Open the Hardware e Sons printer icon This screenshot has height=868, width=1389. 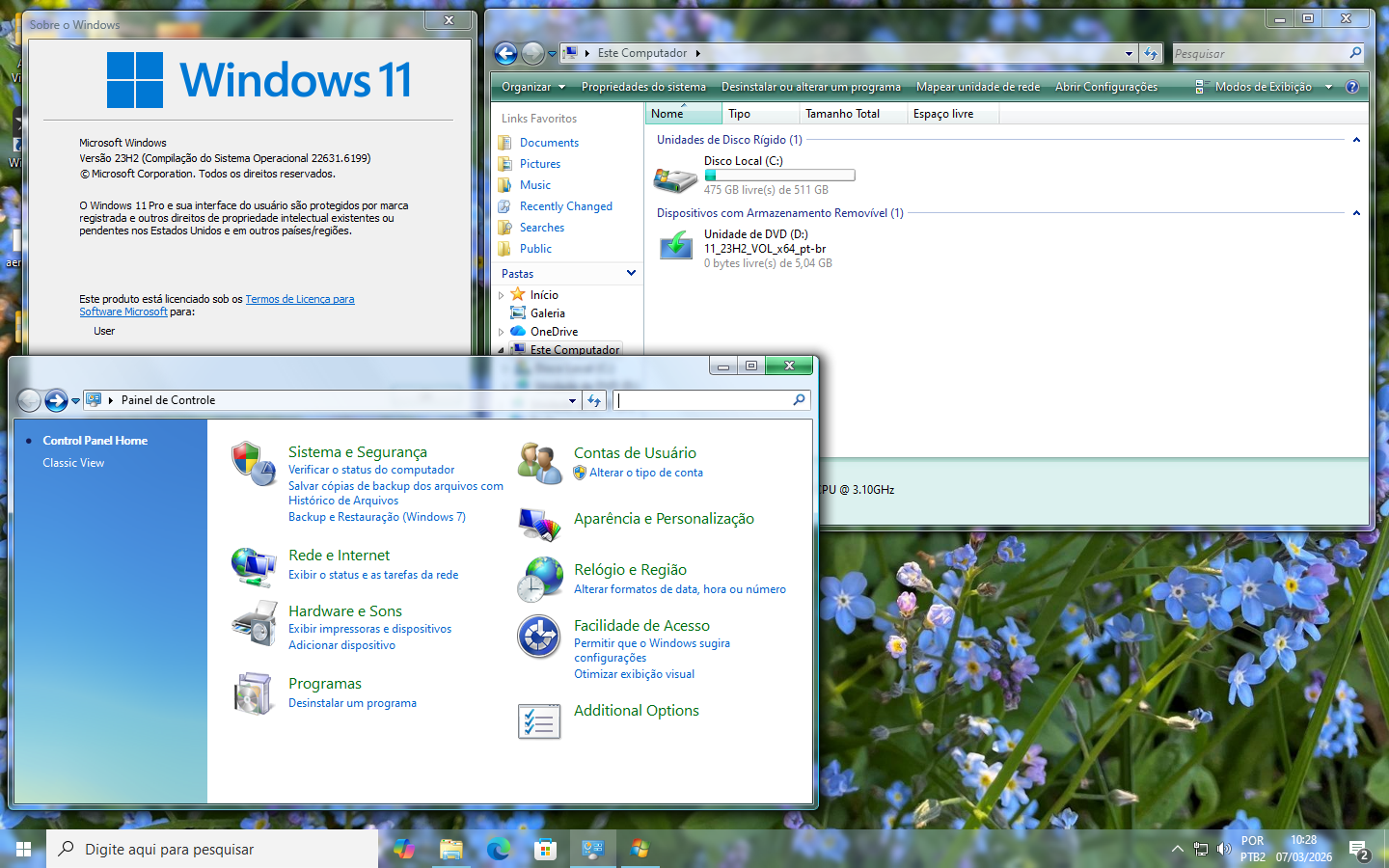[x=254, y=623]
